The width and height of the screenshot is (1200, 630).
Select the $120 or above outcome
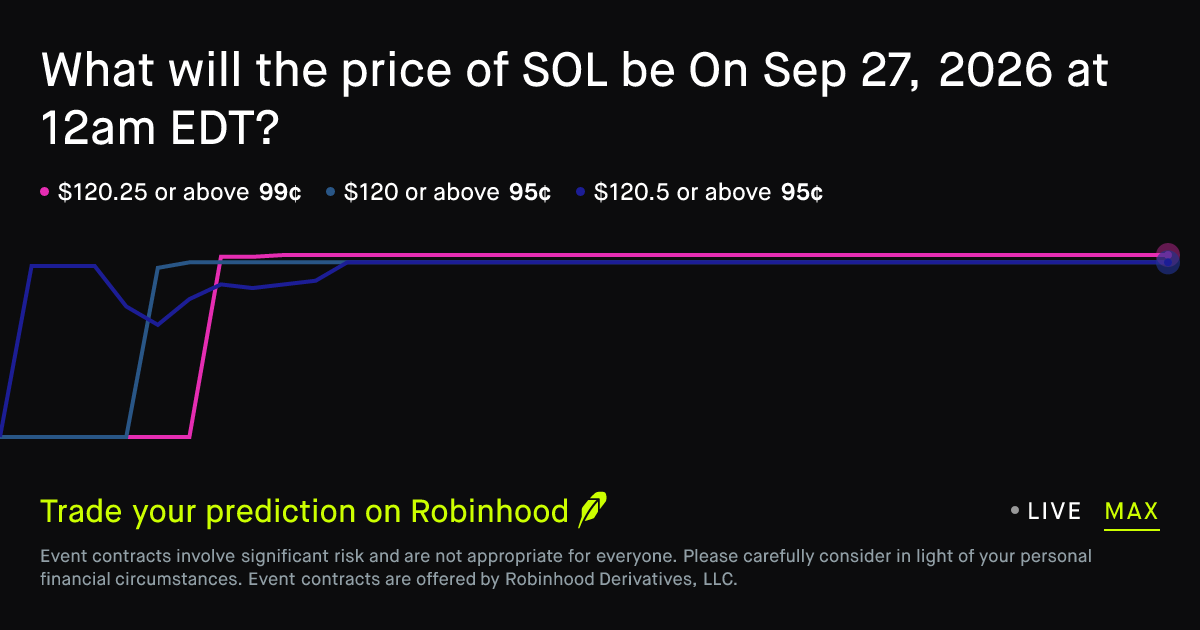pyautogui.click(x=421, y=193)
